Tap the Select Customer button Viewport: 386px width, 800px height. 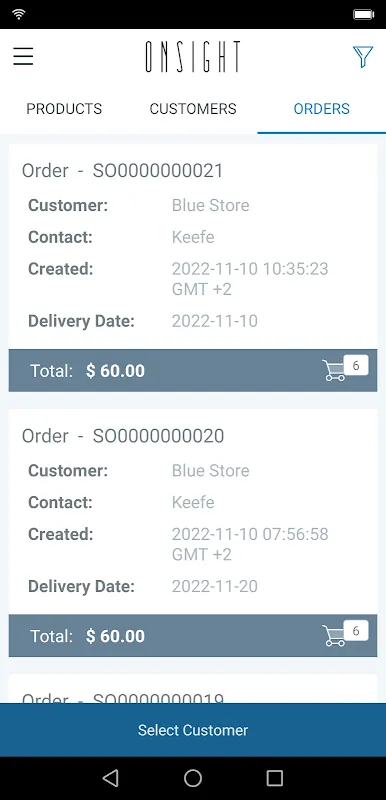tap(193, 730)
